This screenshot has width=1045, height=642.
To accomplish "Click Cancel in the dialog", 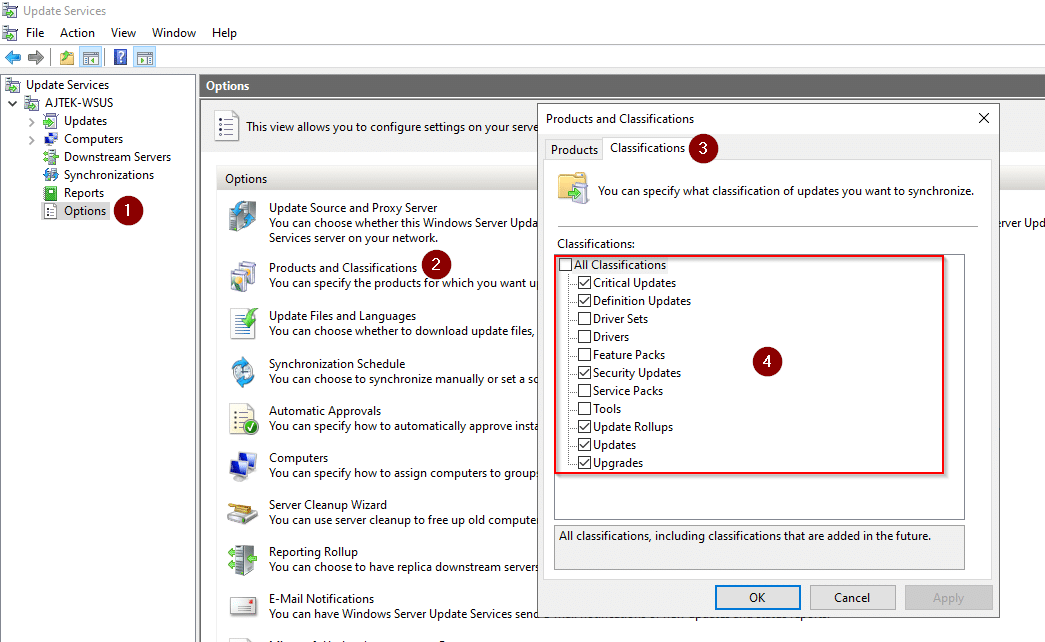I will tap(852, 597).
